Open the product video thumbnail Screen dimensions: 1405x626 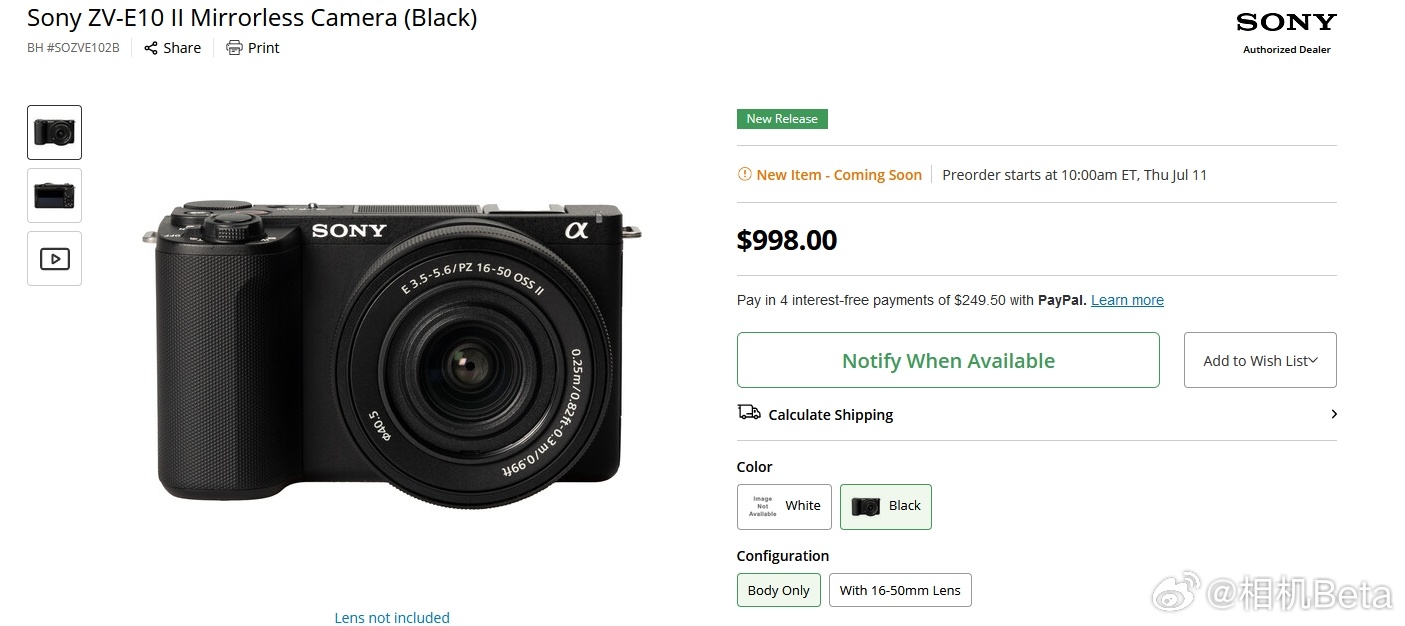(x=54, y=259)
